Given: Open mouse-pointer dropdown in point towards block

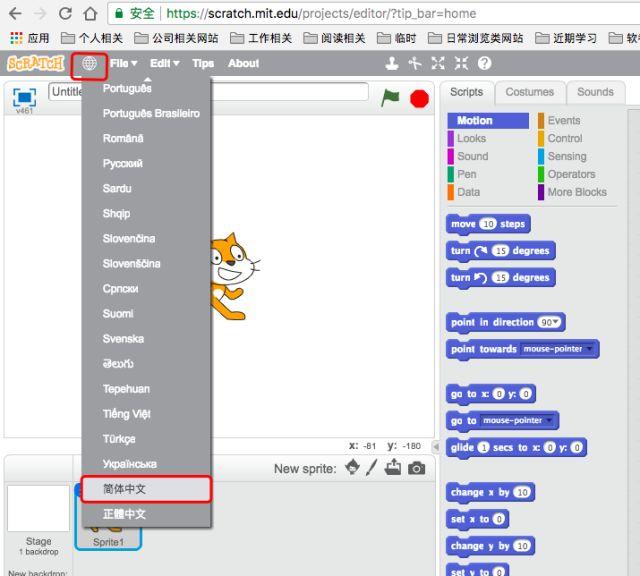Looking at the screenshot, I should click(589, 349).
